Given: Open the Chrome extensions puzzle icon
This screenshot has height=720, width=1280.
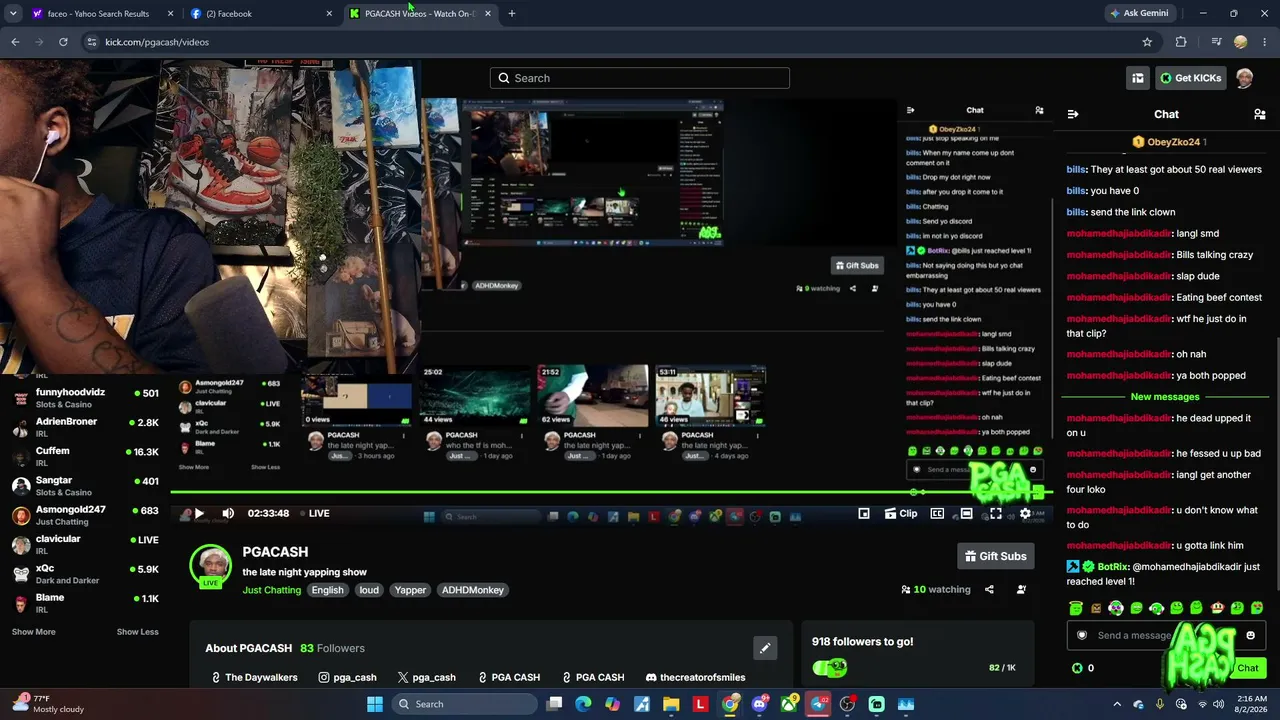Looking at the screenshot, I should [1181, 42].
